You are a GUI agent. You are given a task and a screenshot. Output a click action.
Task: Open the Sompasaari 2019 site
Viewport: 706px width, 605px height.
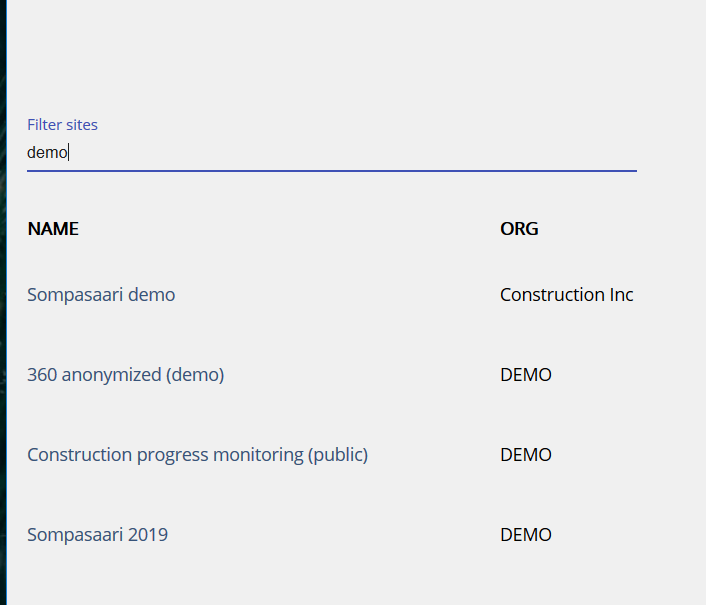pos(97,535)
